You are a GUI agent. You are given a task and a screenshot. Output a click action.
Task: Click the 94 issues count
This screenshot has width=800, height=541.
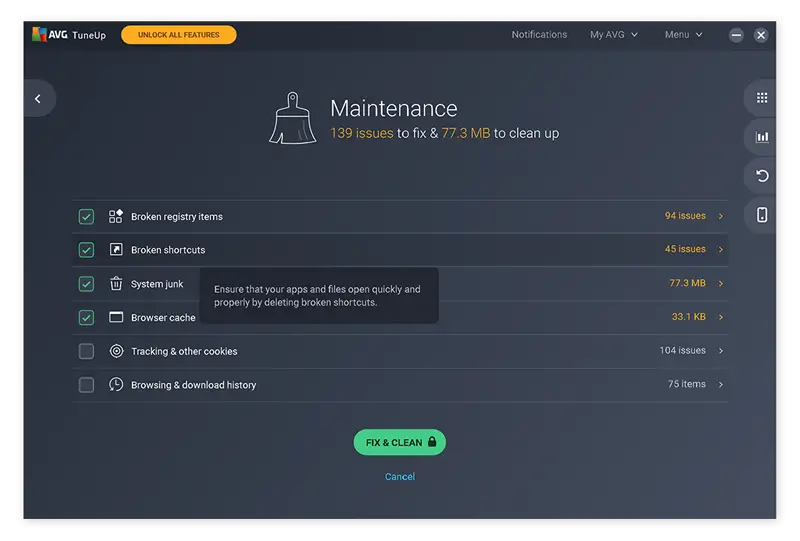pos(685,215)
